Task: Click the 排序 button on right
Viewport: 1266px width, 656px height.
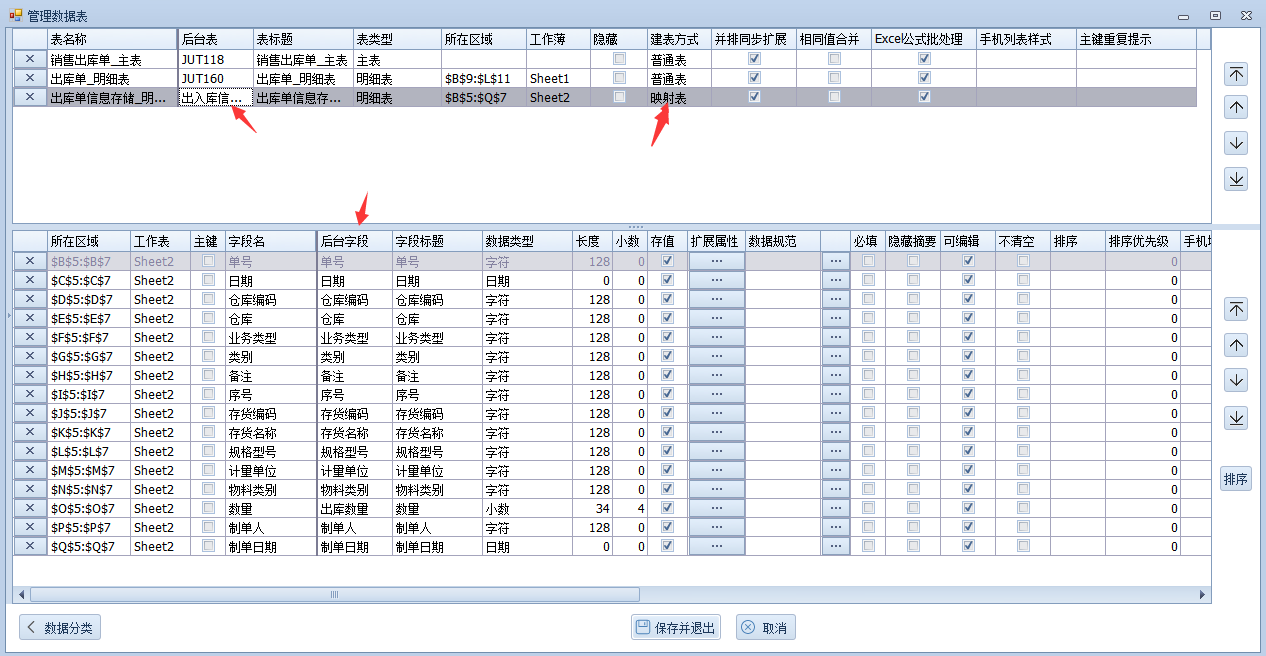Action: coord(1236,479)
